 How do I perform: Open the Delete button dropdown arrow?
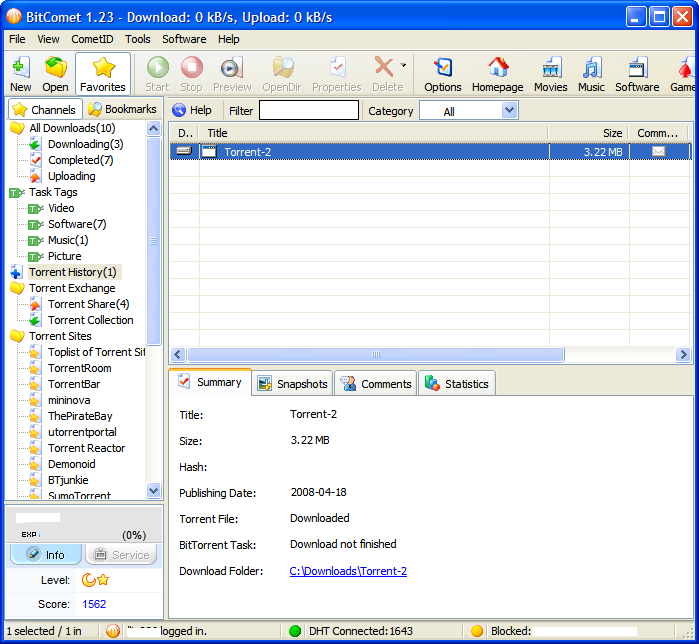[403, 65]
